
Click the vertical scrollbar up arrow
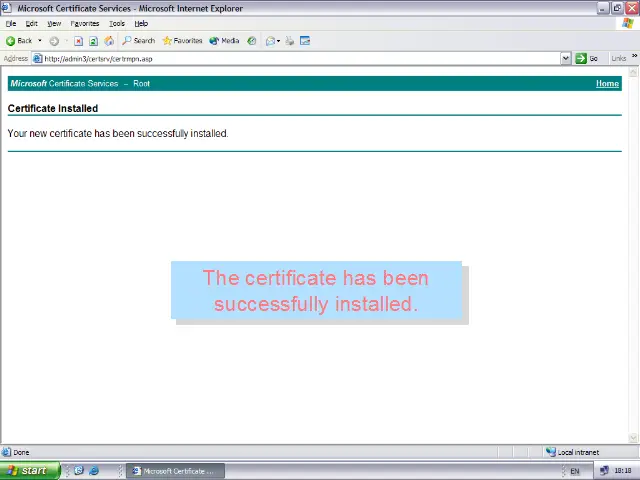(x=633, y=72)
